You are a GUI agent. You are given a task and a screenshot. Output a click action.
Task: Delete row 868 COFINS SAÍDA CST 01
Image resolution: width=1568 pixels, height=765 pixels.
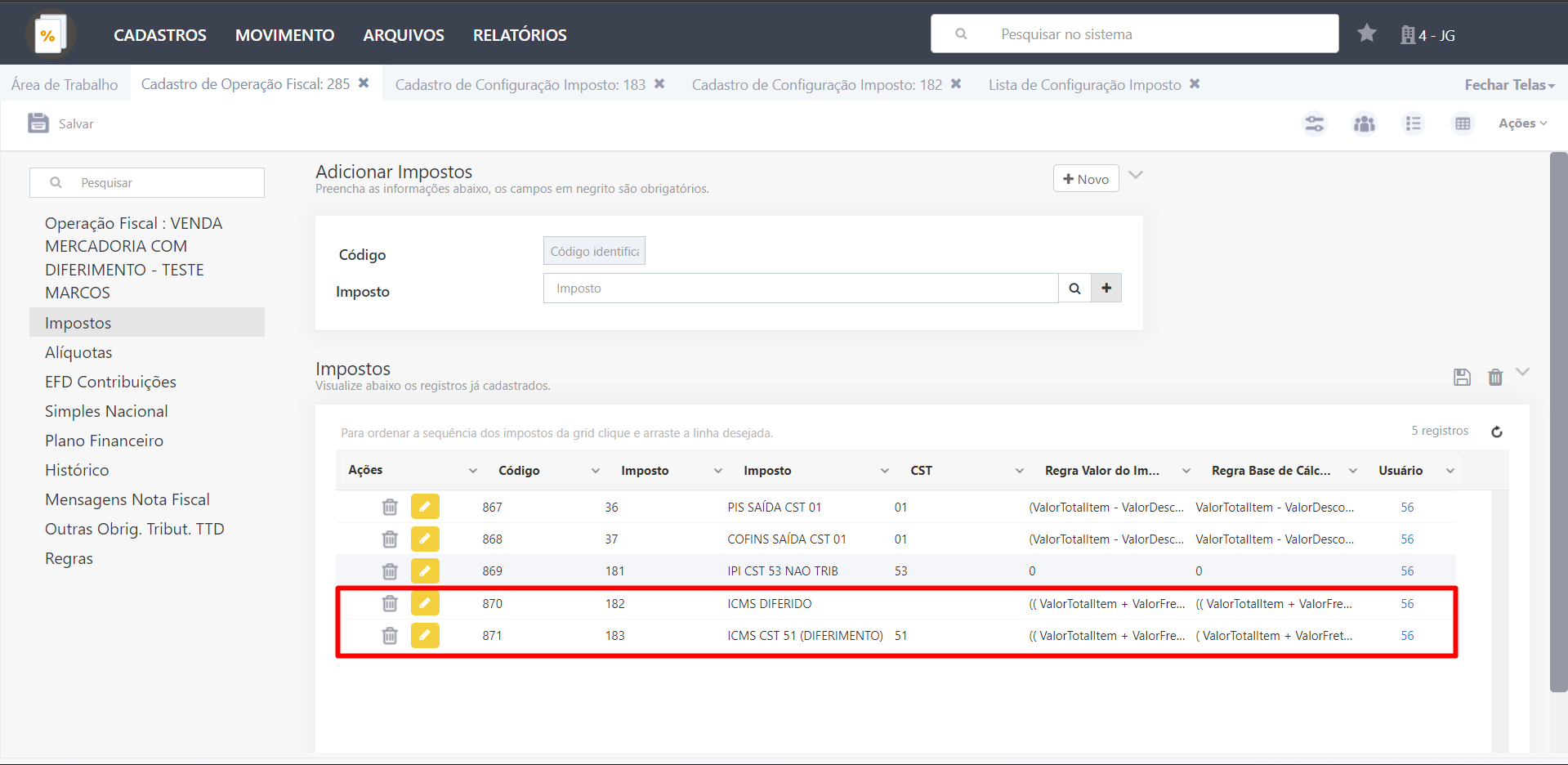(x=390, y=539)
